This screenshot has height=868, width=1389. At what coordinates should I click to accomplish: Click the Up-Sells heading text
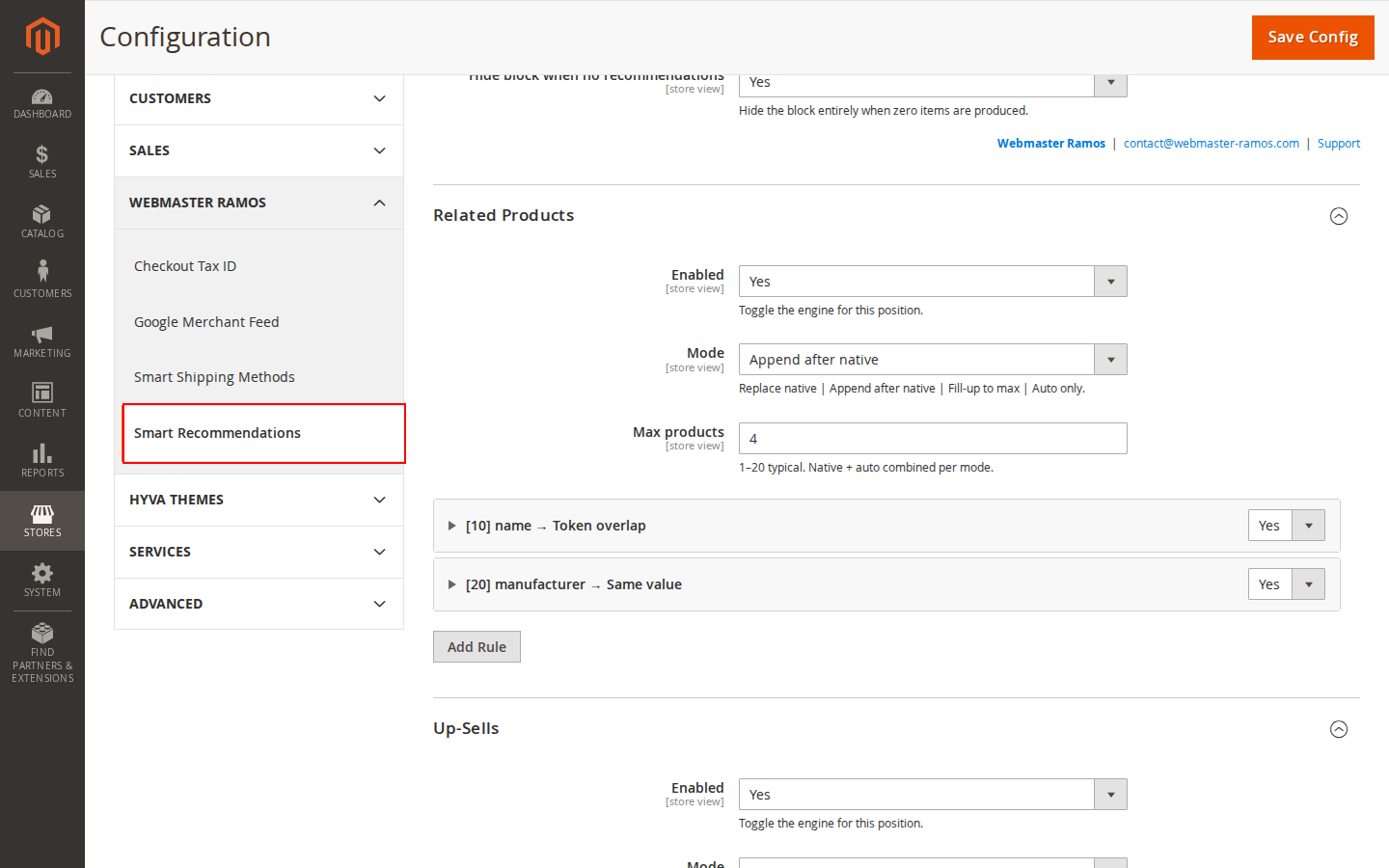pyautogui.click(x=466, y=728)
